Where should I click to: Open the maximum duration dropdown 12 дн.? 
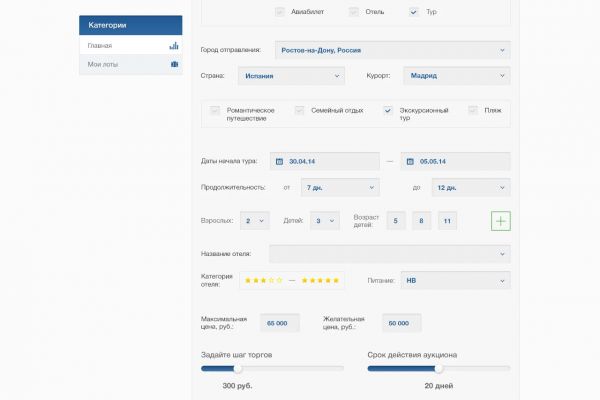(471, 188)
